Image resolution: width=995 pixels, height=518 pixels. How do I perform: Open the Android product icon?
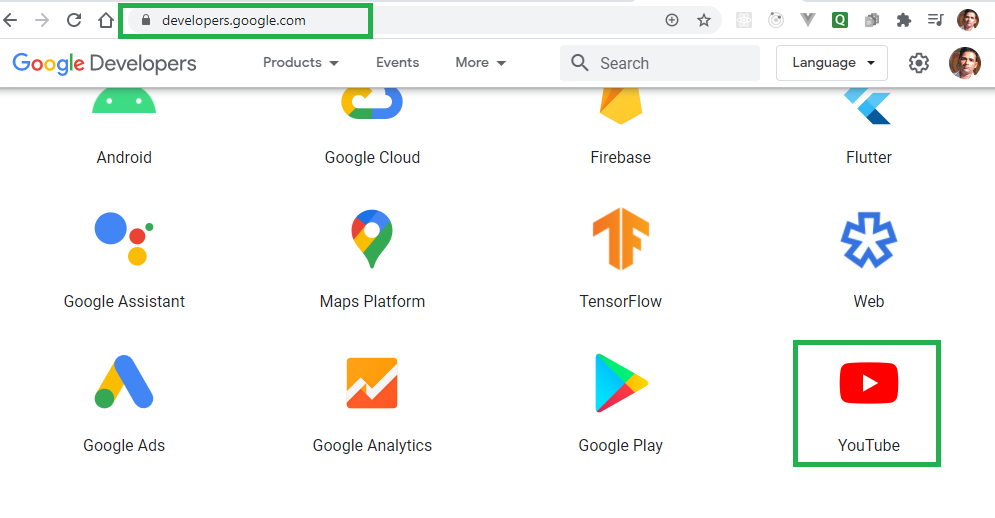[x=124, y=102]
